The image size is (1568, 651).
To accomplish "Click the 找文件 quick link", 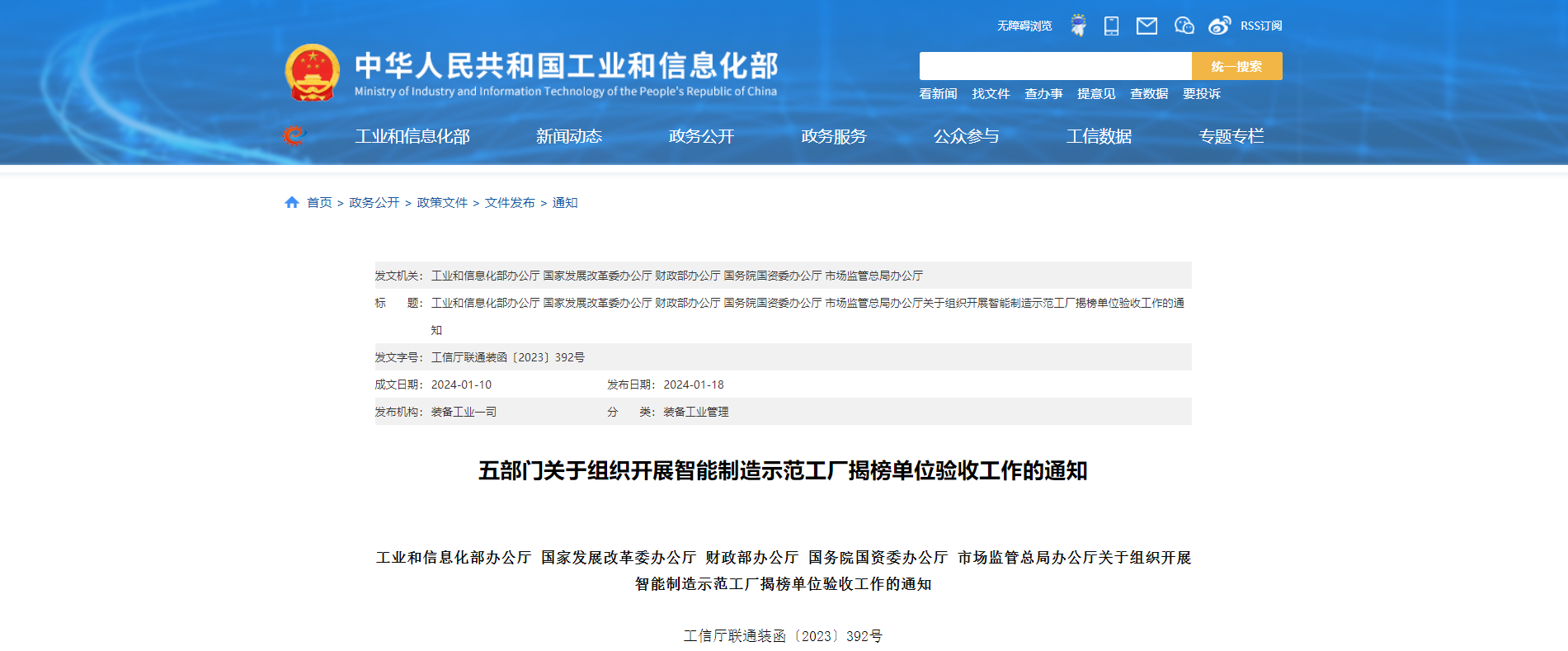I will click(991, 94).
